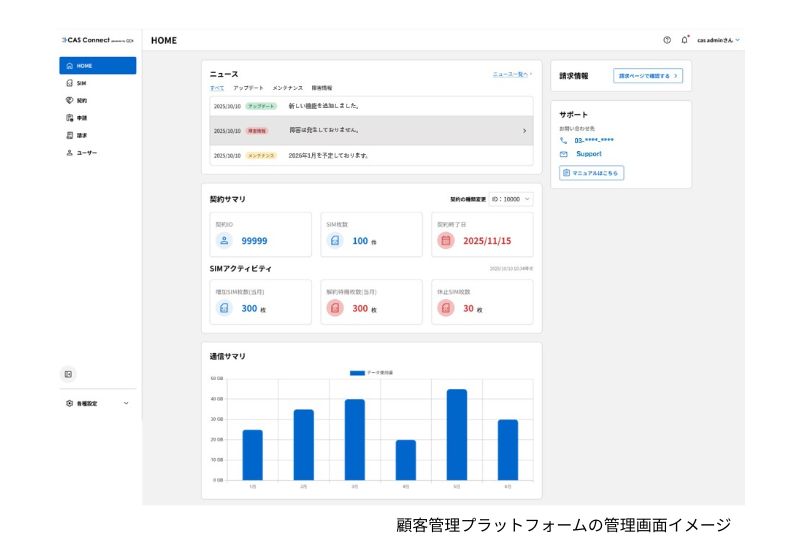Open 請求 in the sidebar

(x=81, y=135)
